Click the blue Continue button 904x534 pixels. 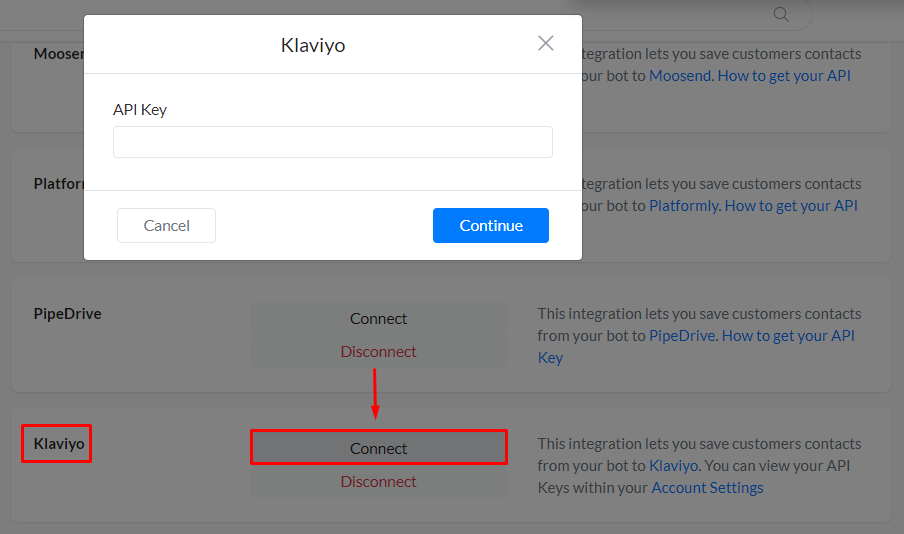pos(490,225)
